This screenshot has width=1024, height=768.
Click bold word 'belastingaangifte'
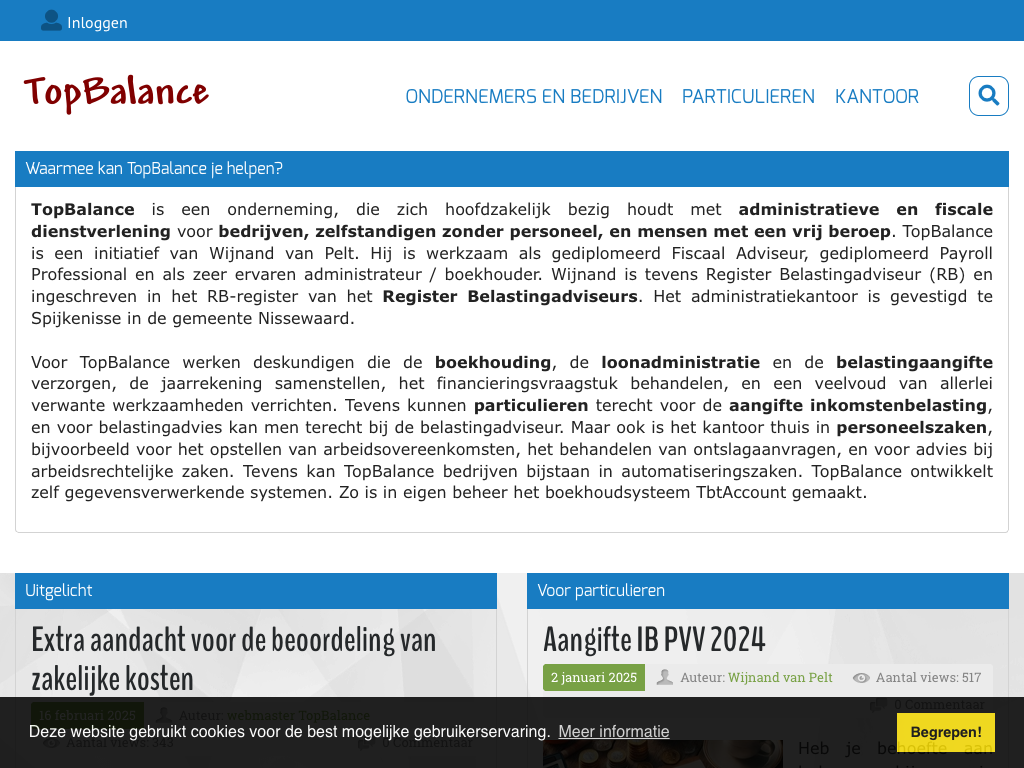[x=914, y=362]
